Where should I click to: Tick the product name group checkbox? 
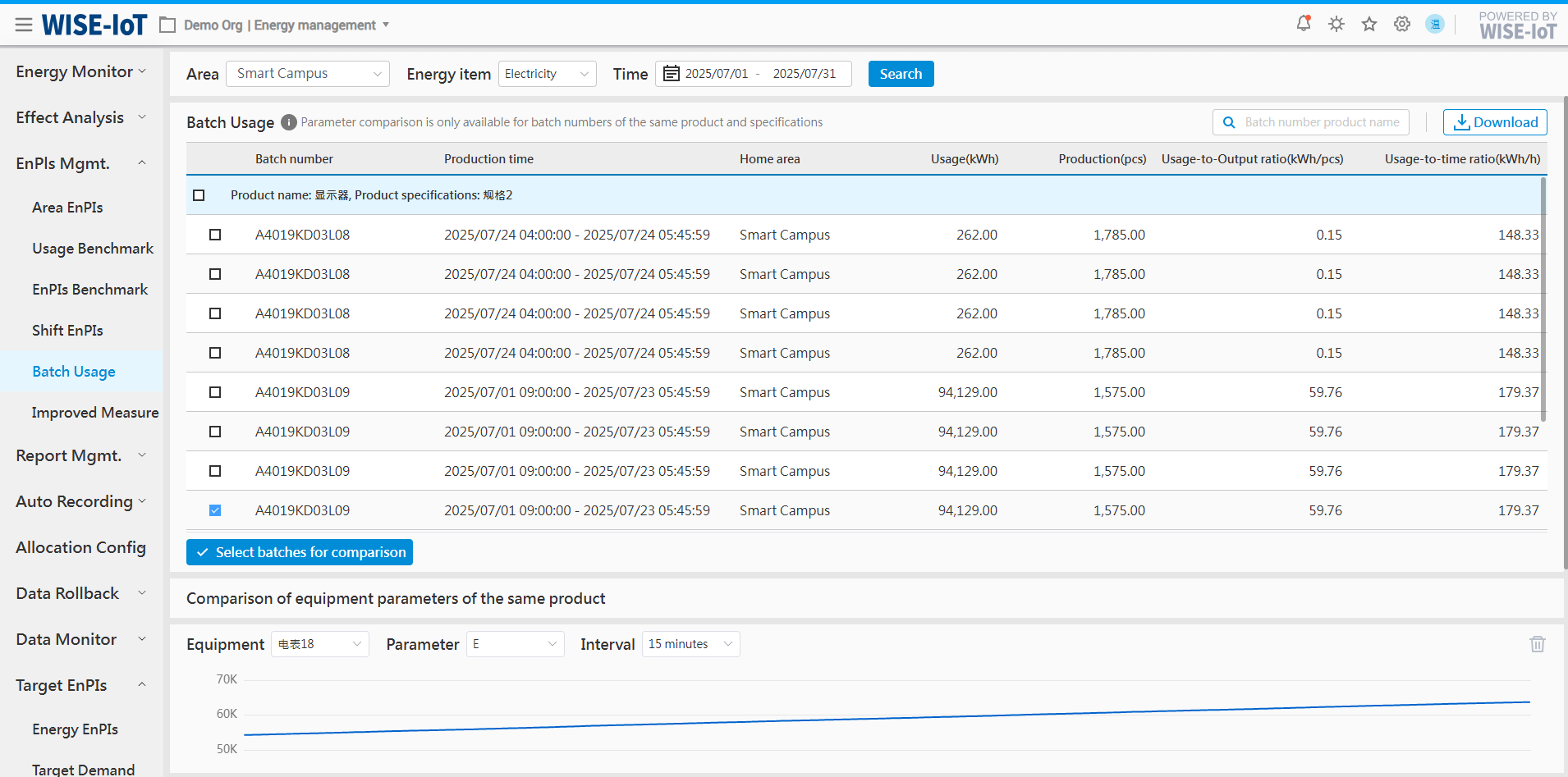point(199,195)
